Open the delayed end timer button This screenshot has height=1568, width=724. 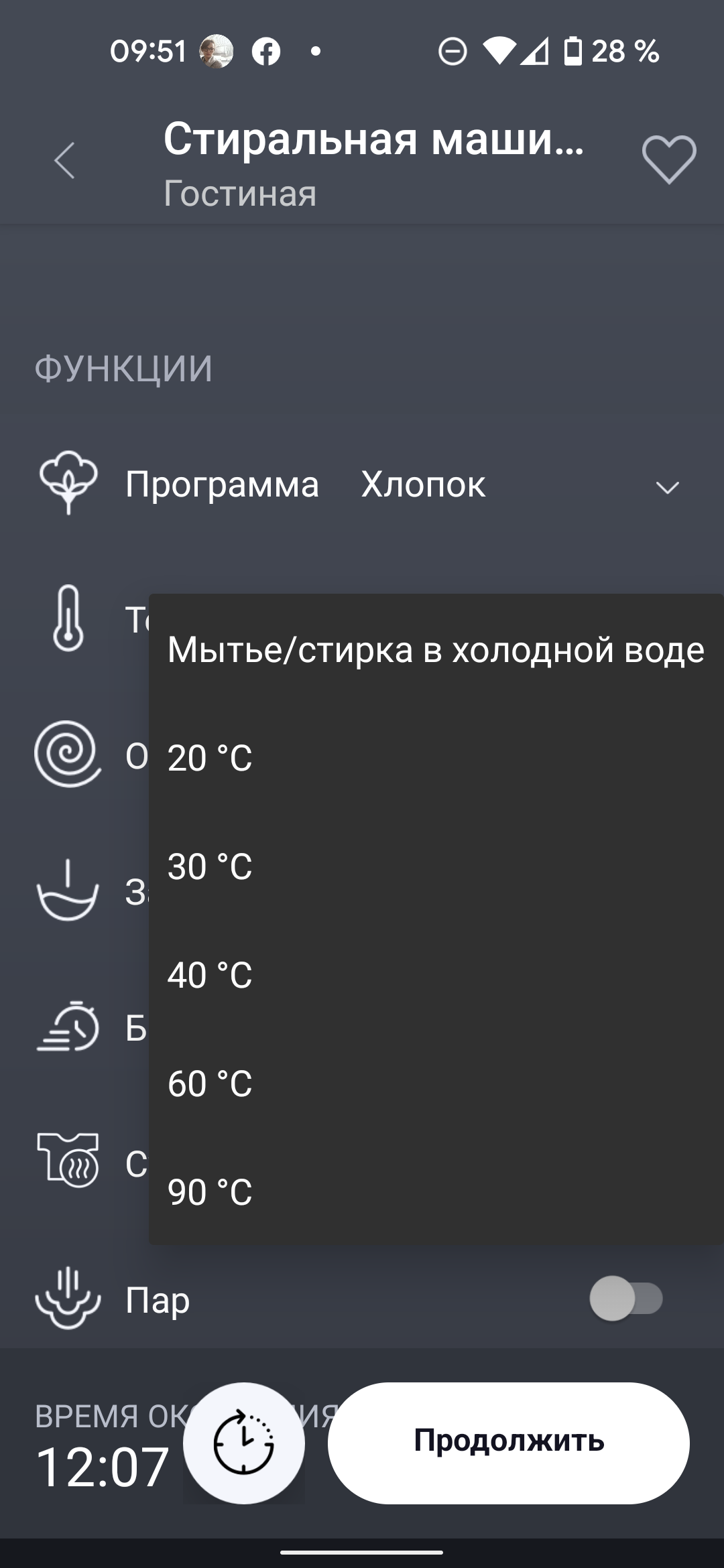coord(244,1443)
